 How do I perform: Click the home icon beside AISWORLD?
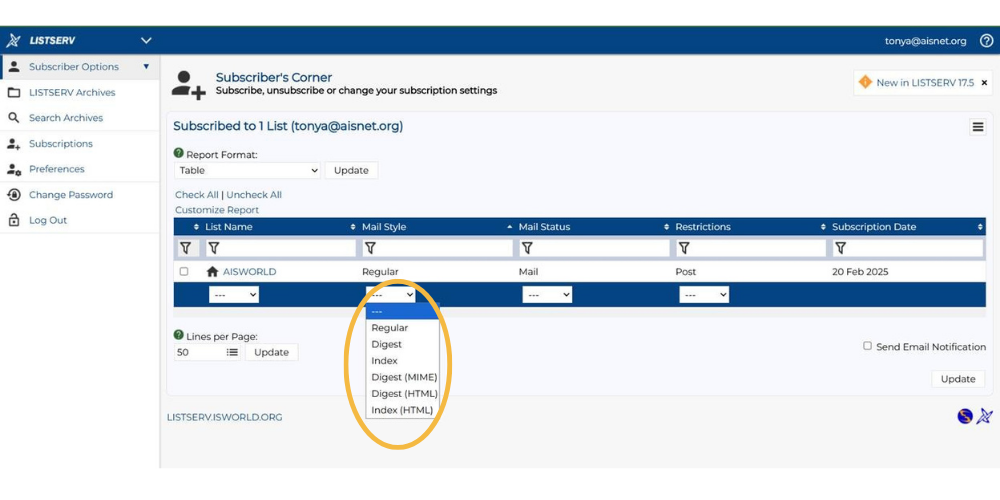click(212, 272)
